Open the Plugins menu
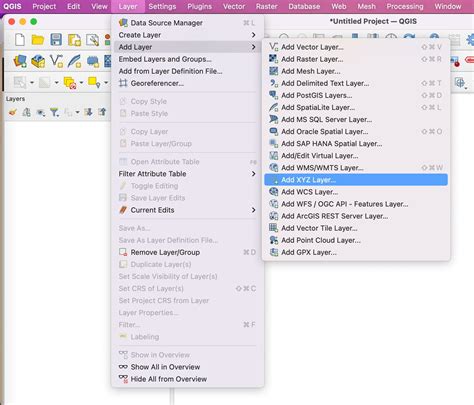The image size is (474, 405). (199, 6)
